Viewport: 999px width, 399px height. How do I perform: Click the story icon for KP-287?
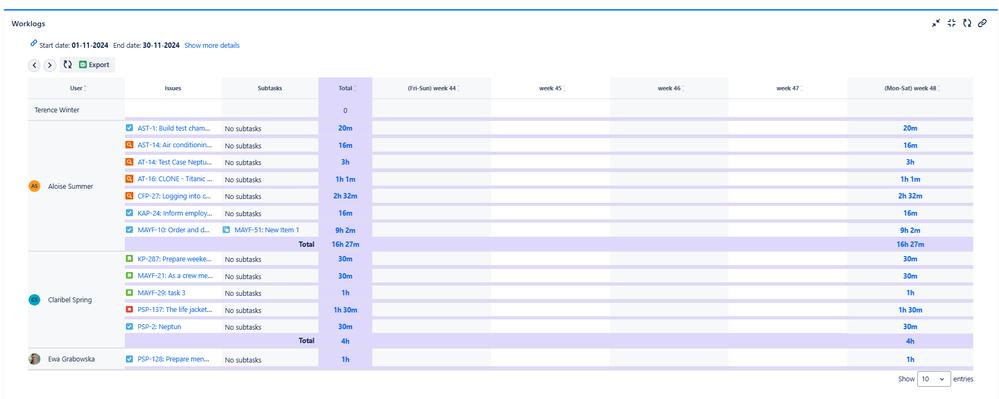pyautogui.click(x=129, y=259)
